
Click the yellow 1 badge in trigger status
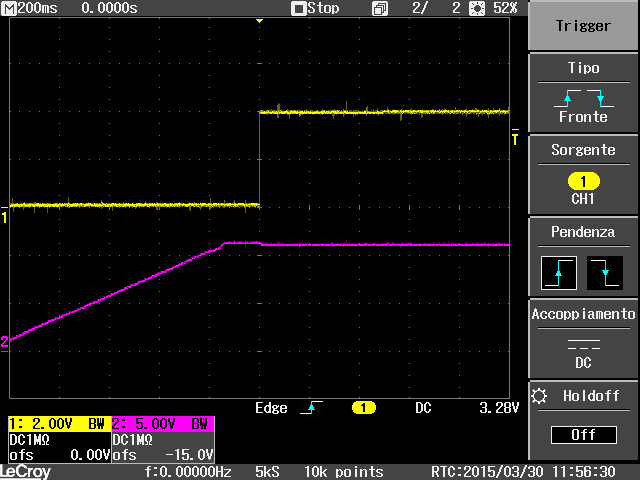[363, 408]
